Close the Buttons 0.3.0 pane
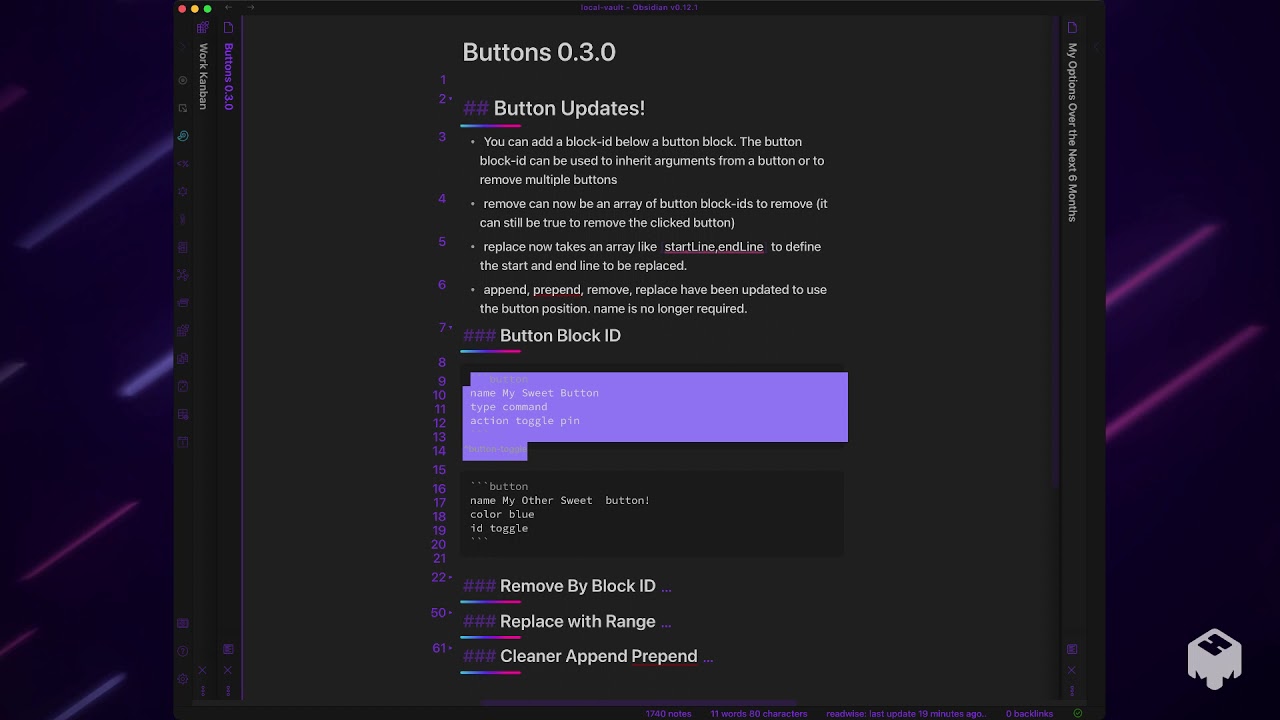 (x=228, y=670)
